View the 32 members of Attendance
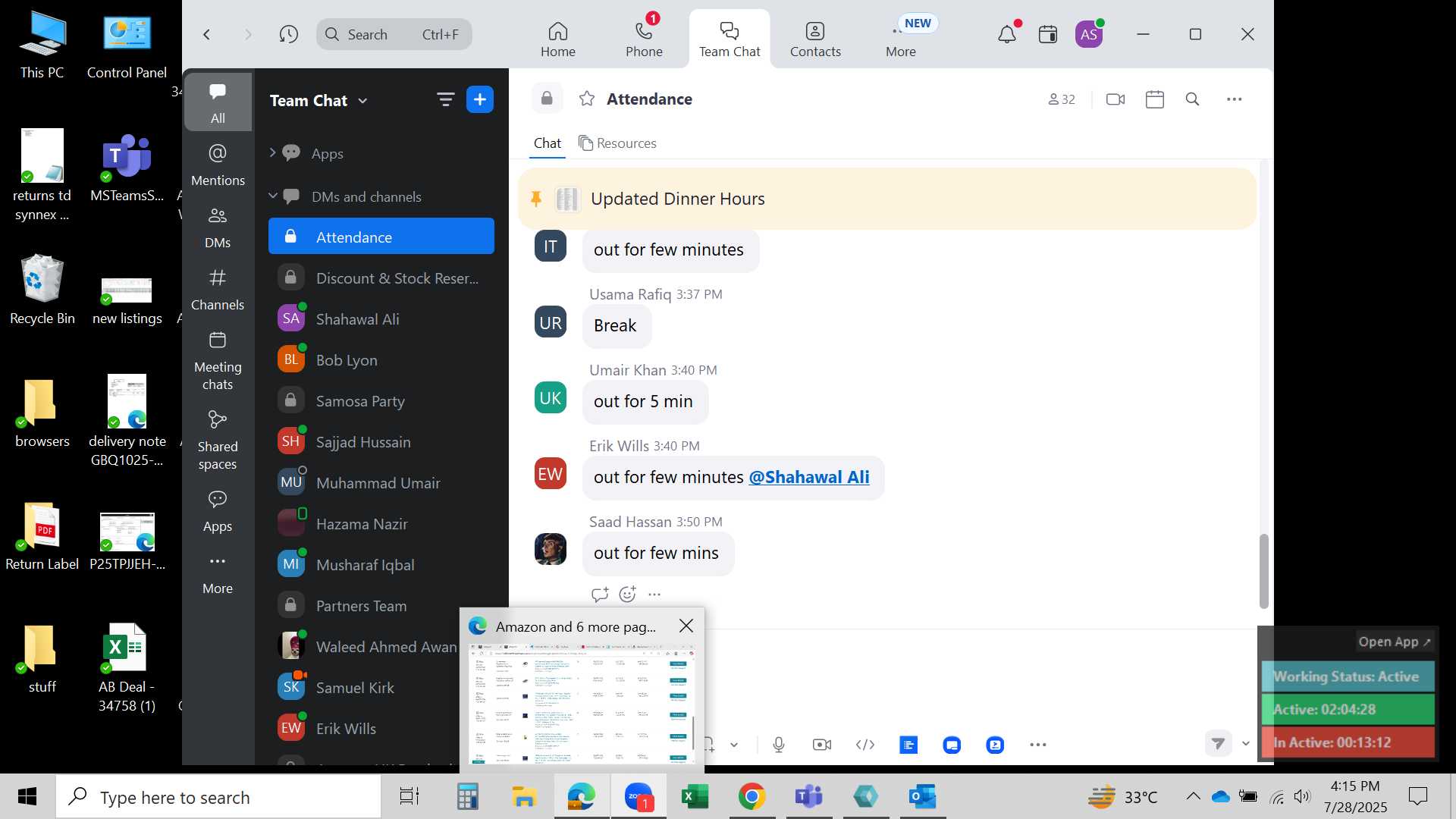Screen dimensions: 1456x819 tap(1062, 99)
